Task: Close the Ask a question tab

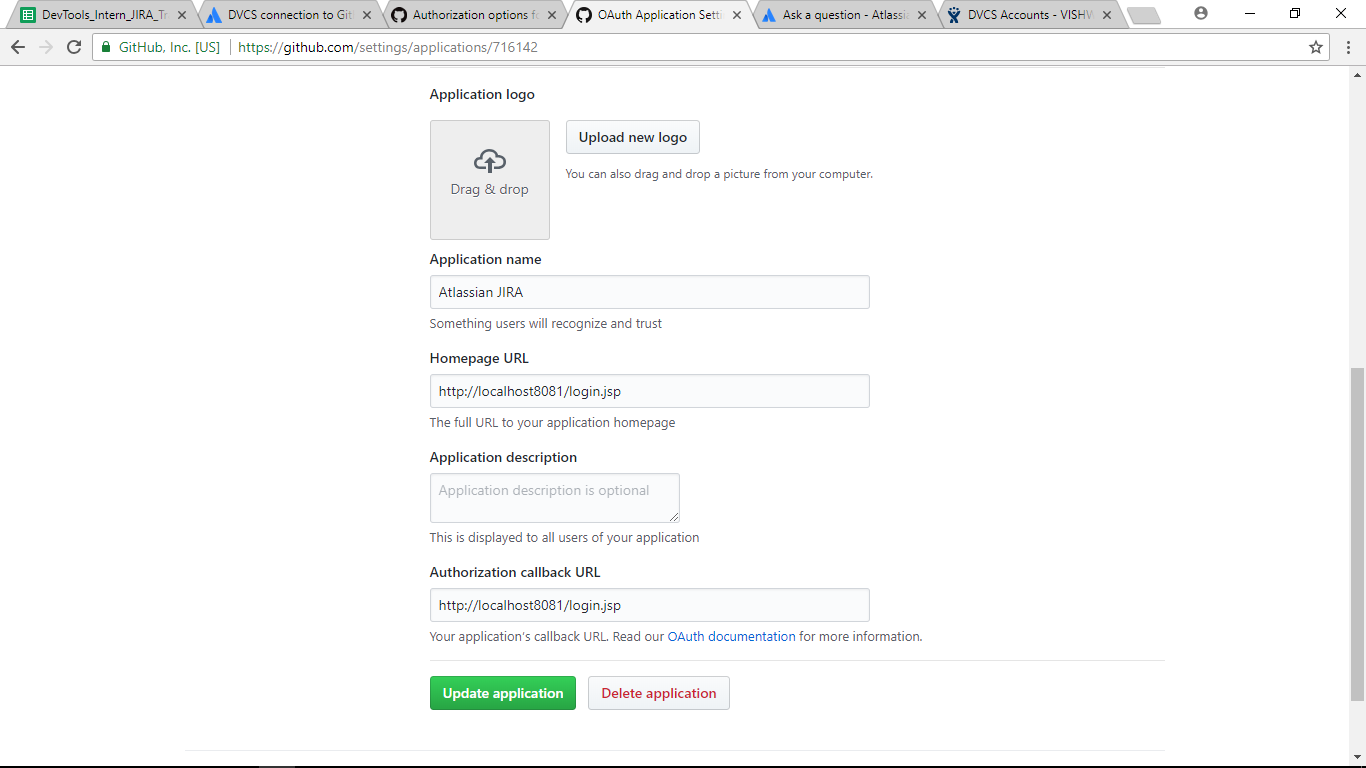Action: coord(922,15)
